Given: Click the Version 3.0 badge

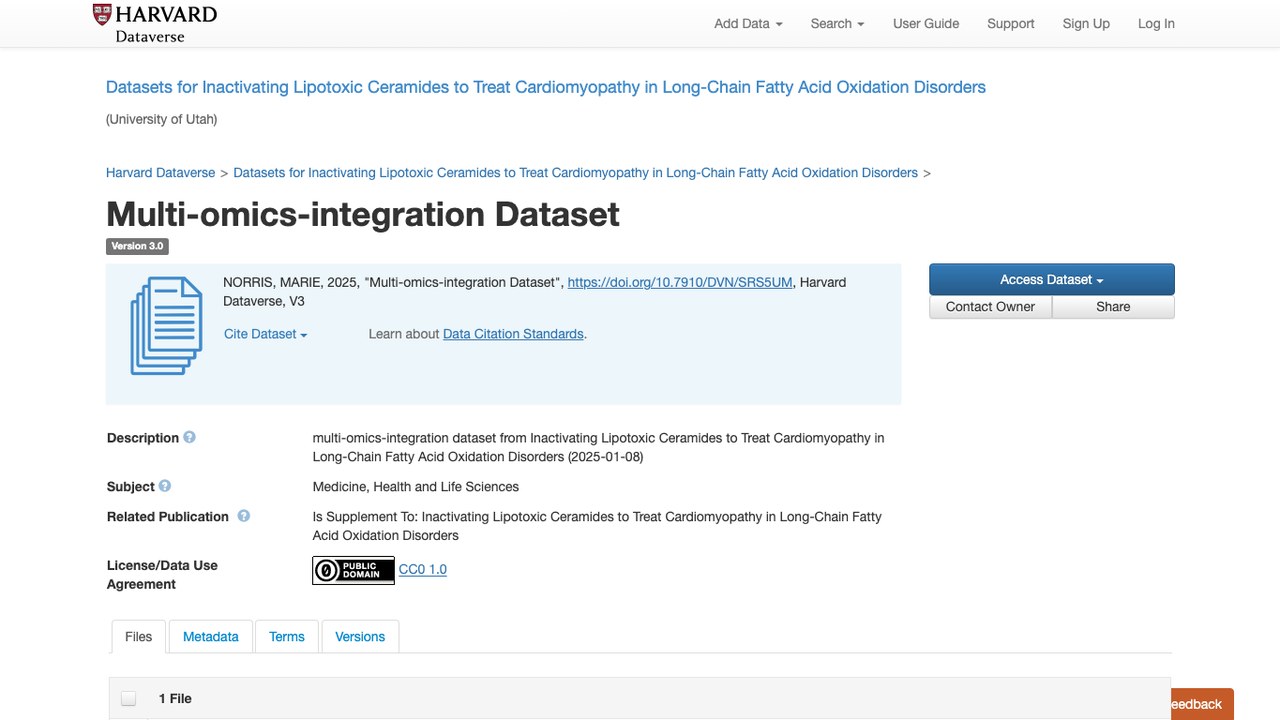Looking at the screenshot, I should point(137,246).
